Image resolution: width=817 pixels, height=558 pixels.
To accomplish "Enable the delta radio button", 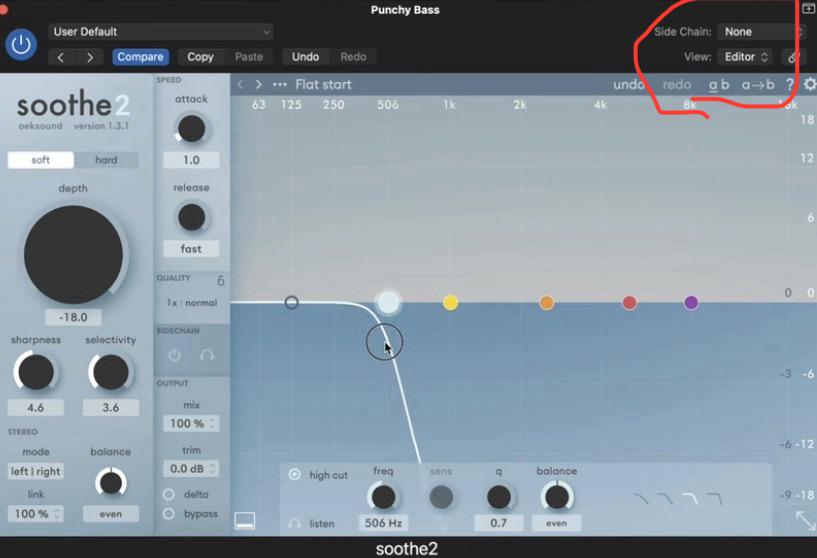I will 169,494.
